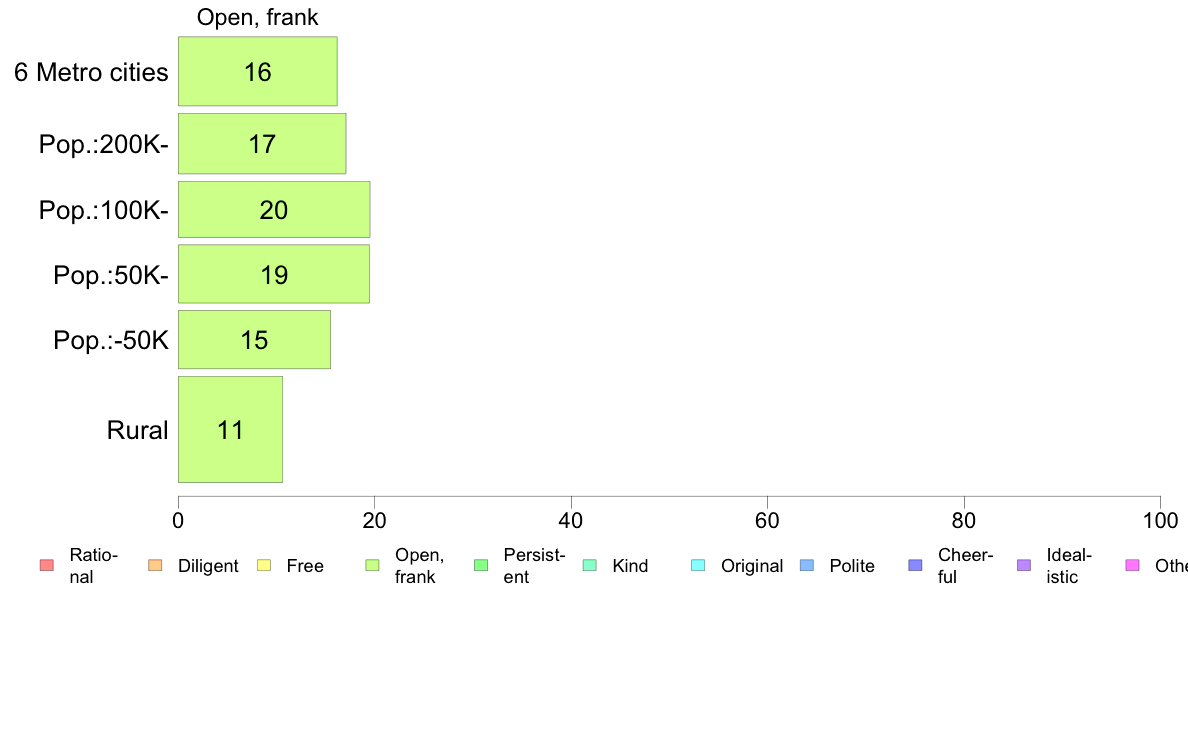Select the Persistent legend green swatch
This screenshot has height=736, width=1188.
481,565
